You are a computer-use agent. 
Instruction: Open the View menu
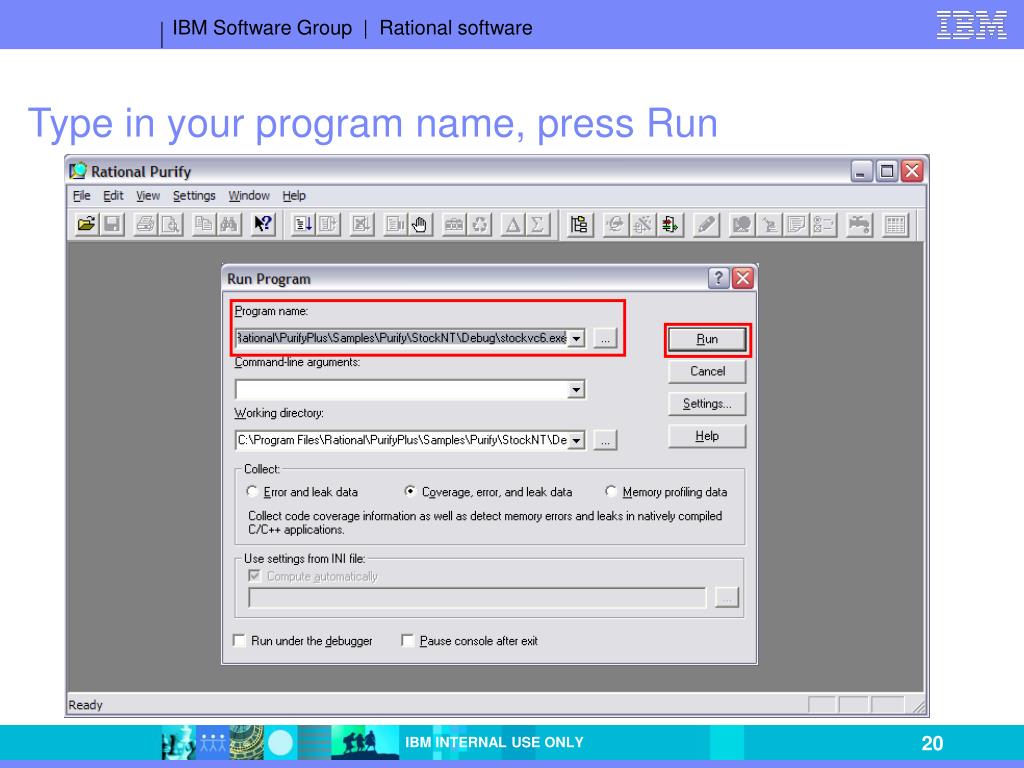pyautogui.click(x=148, y=195)
